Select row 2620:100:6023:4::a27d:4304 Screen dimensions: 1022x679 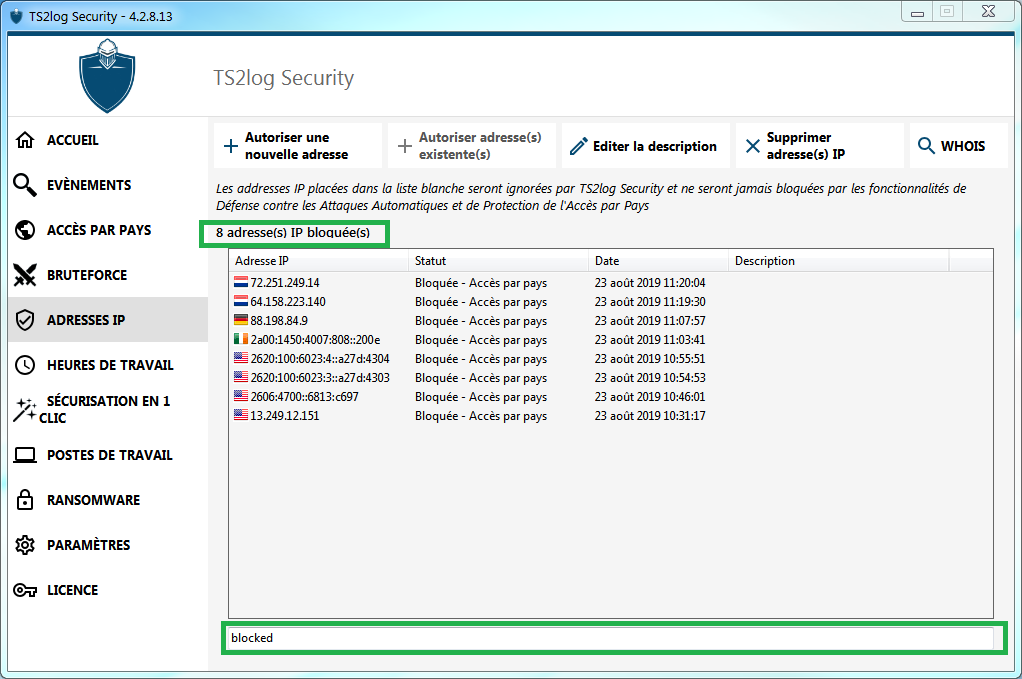pyautogui.click(x=611, y=358)
